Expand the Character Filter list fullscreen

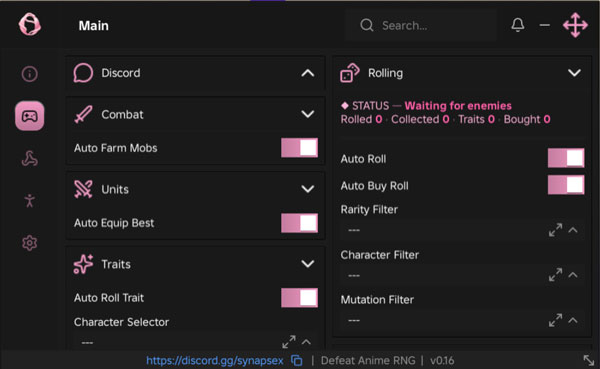coord(555,275)
